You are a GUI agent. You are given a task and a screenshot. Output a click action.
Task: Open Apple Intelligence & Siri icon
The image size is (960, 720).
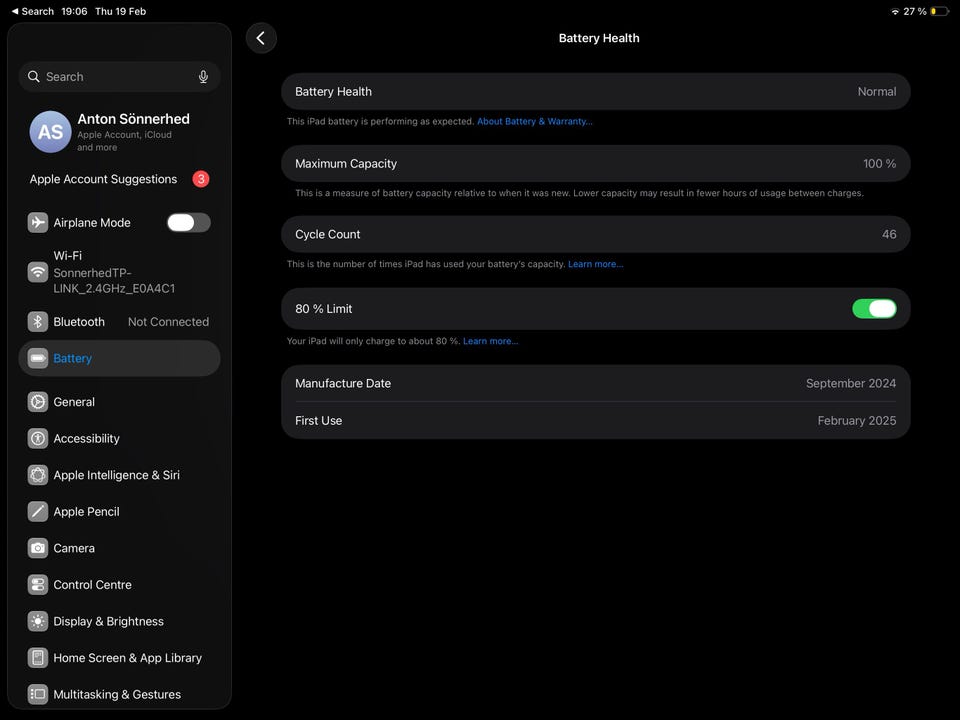(38, 475)
